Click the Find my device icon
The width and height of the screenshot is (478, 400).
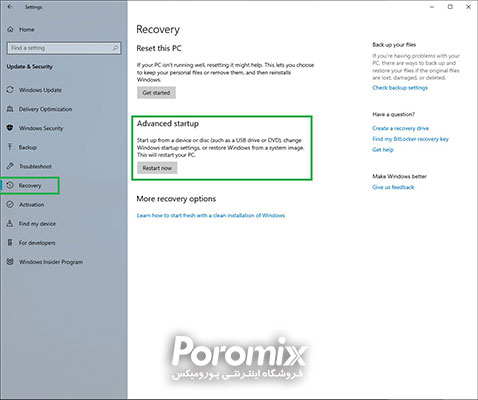tap(10, 223)
